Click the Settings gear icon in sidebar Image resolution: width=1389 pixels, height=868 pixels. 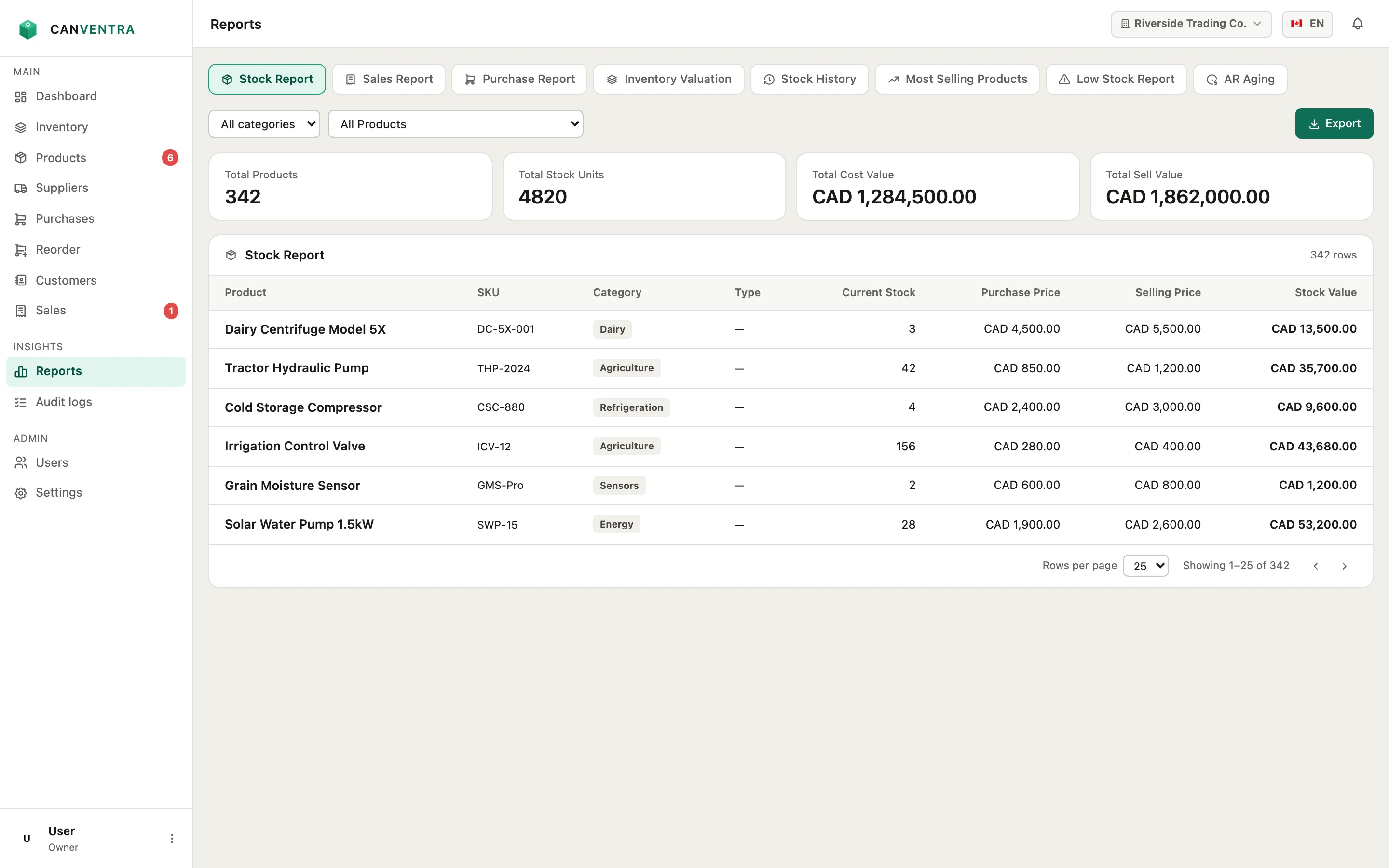tap(21, 493)
